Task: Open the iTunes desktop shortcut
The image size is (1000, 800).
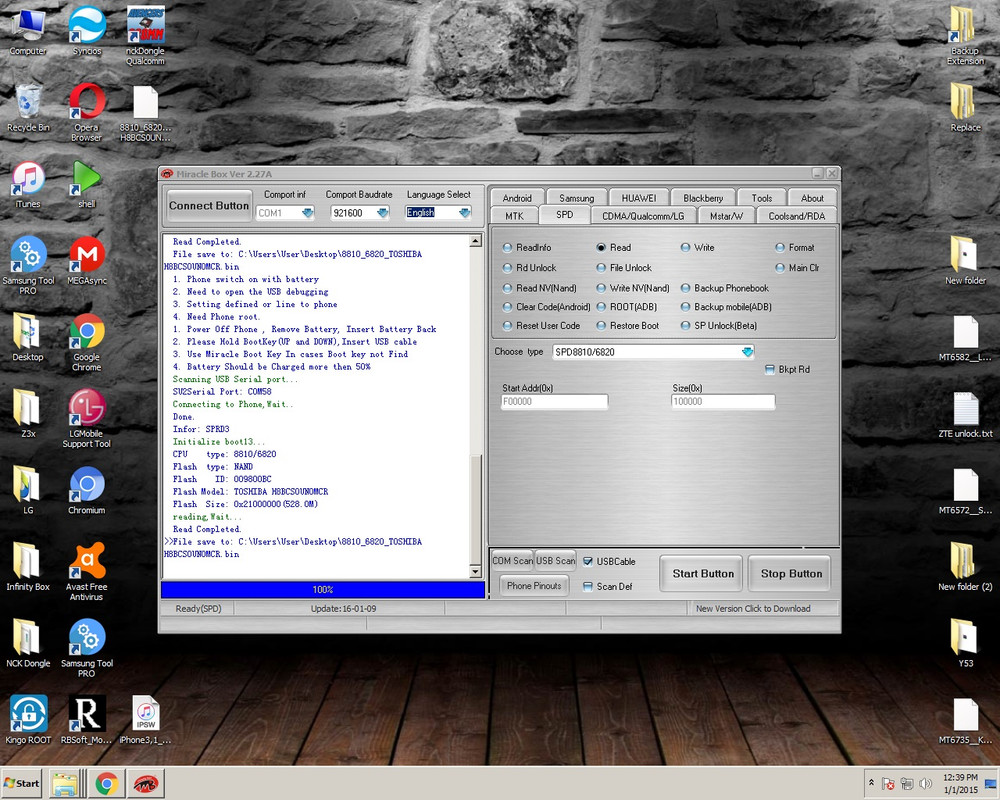Action: [28, 185]
